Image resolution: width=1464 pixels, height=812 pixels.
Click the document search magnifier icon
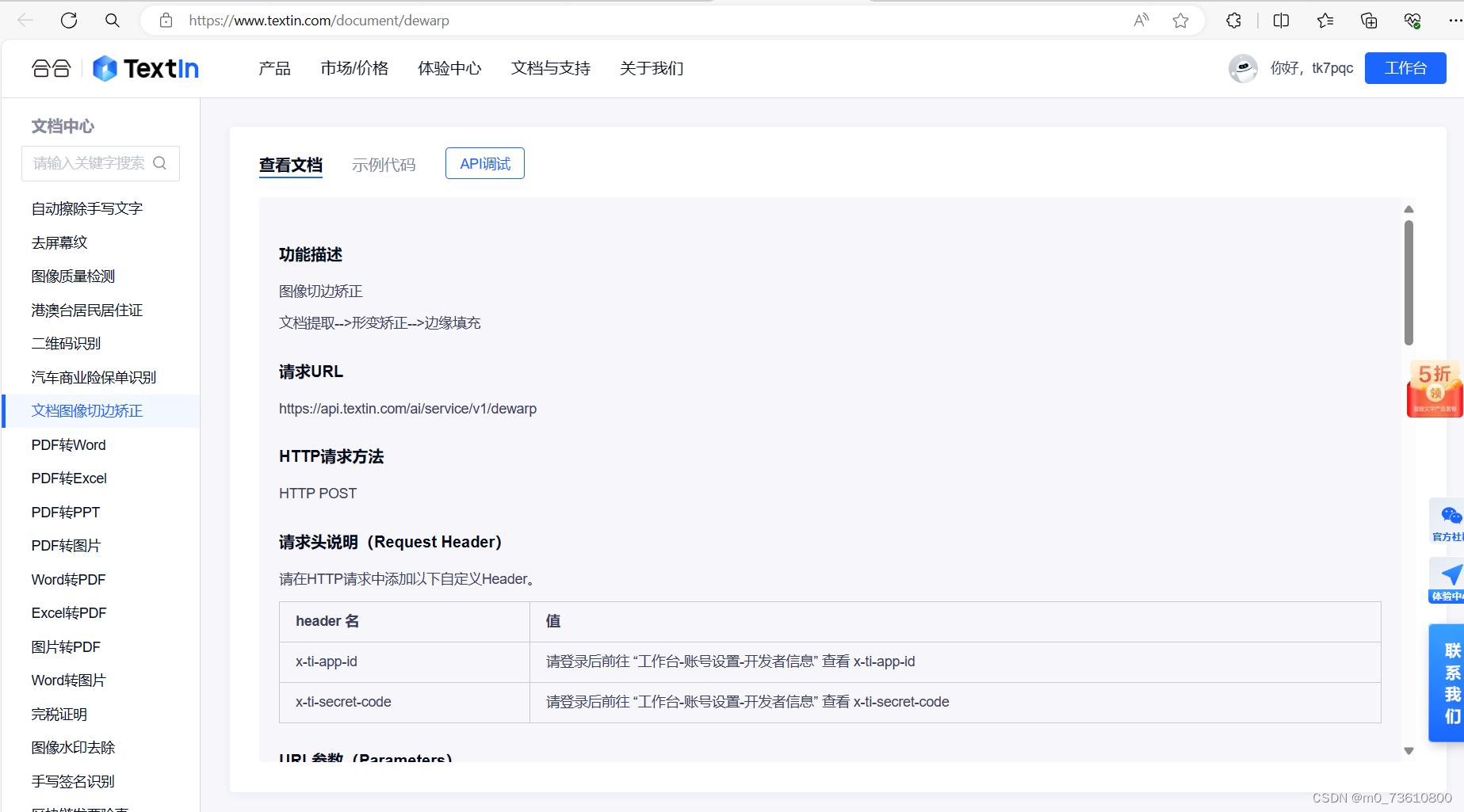160,162
